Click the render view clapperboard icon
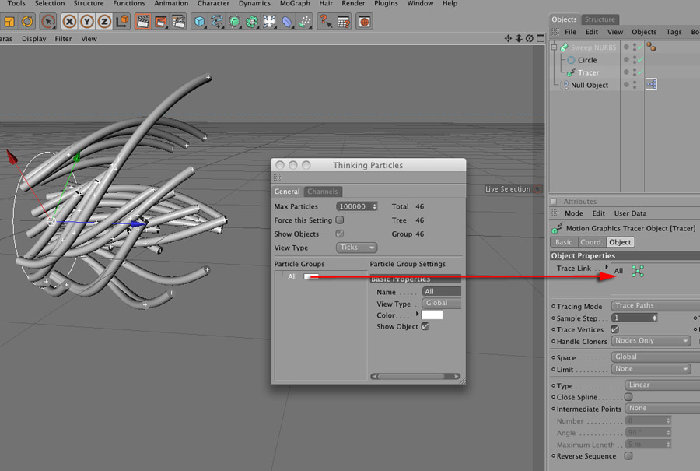This screenshot has width=700, height=471. click(x=143, y=21)
